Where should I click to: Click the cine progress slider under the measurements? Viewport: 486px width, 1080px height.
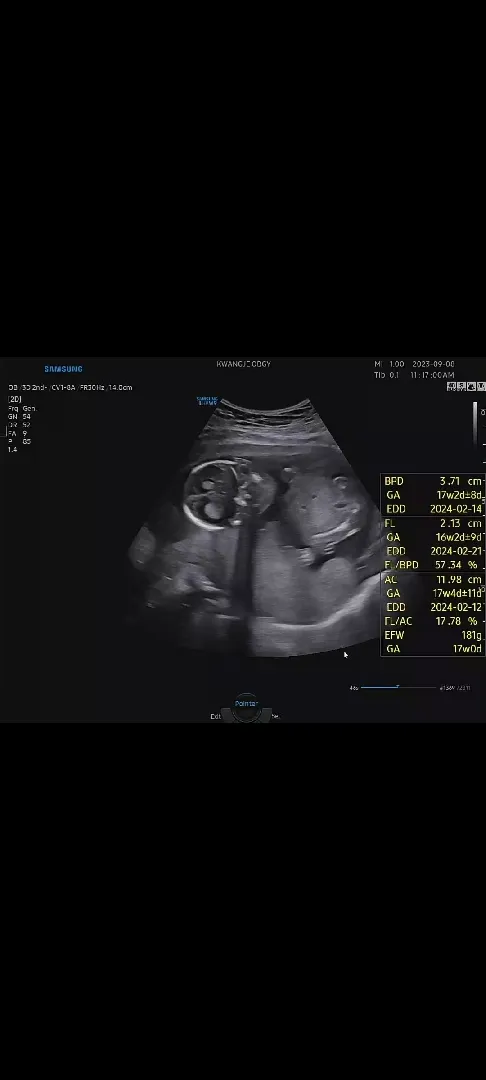pos(398,687)
